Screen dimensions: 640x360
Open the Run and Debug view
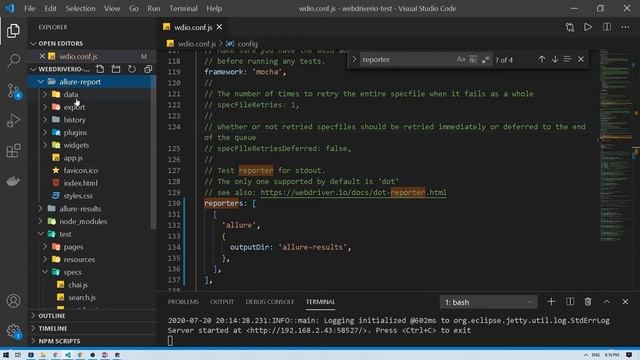13,121
